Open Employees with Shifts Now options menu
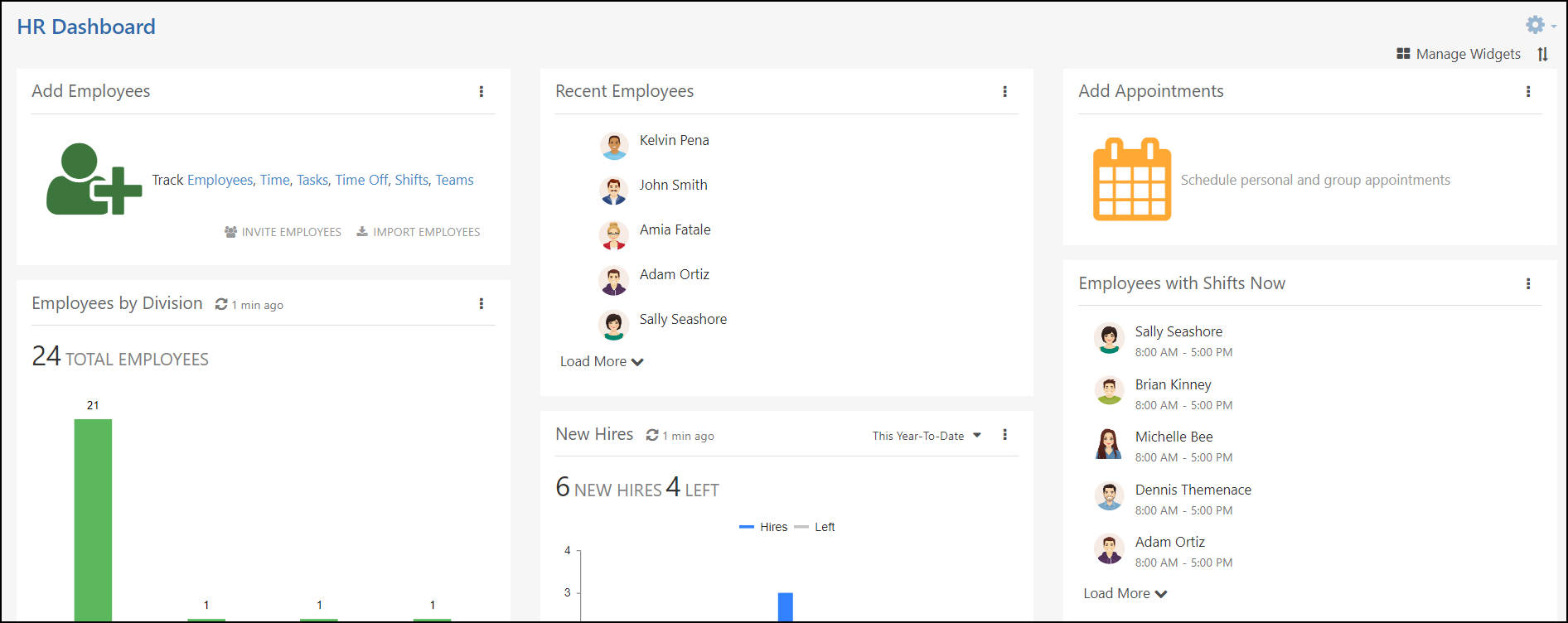The image size is (1568, 623). tap(1528, 283)
